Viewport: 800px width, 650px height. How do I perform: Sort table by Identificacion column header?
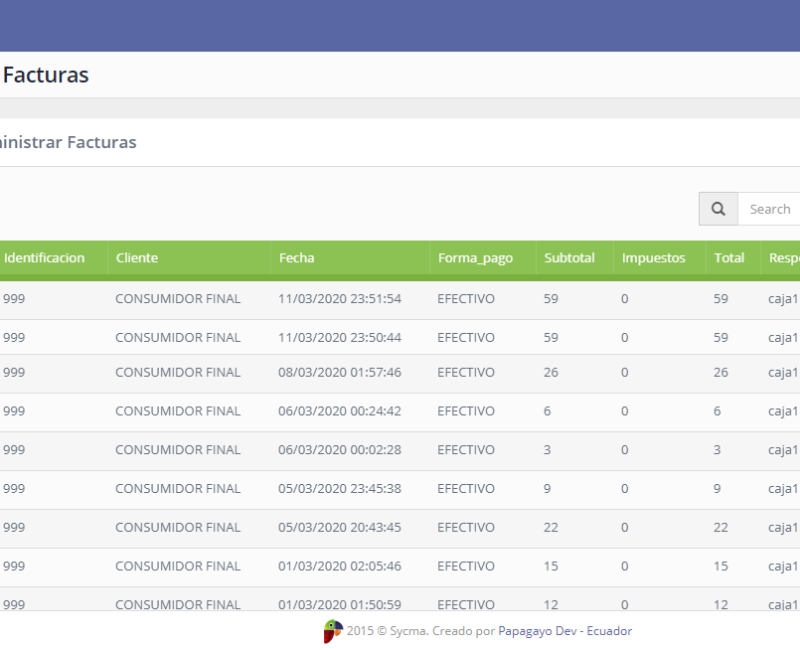44,258
